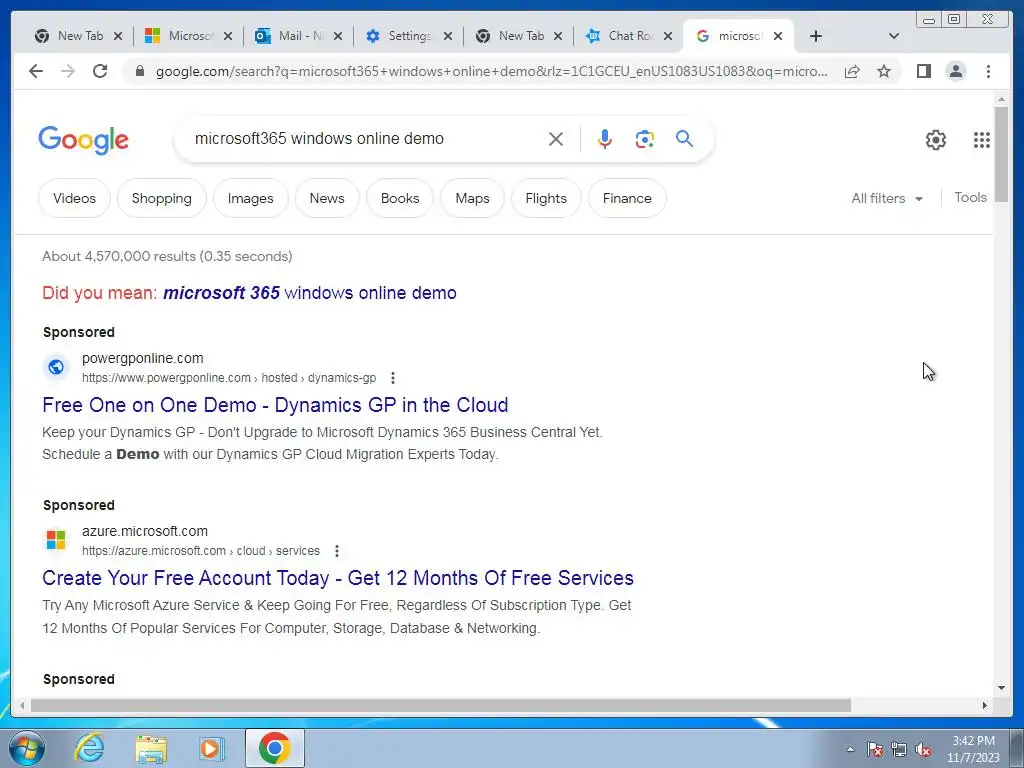The height and width of the screenshot is (768, 1024).
Task: Filter results by Images
Action: pos(250,199)
